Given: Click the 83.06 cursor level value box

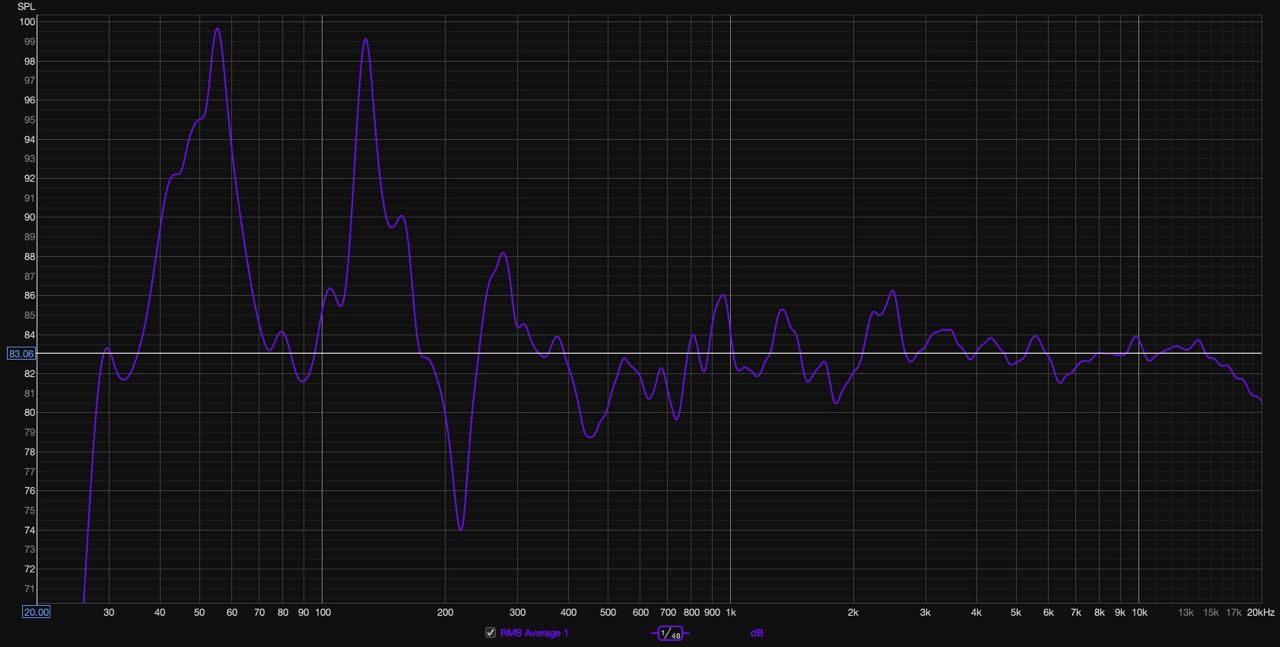Looking at the screenshot, I should point(22,353).
